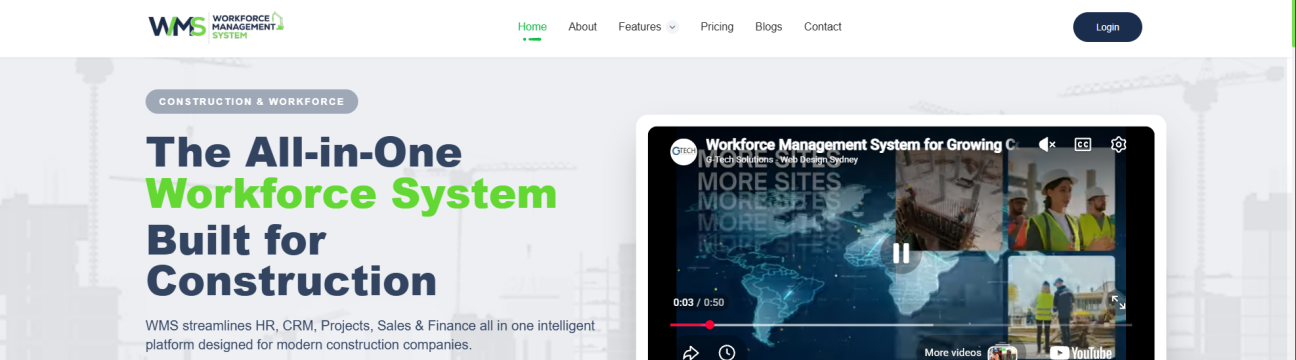The height and width of the screenshot is (360, 1296).
Task: Open the G-Tech channel avatar in video
Action: [x=684, y=151]
